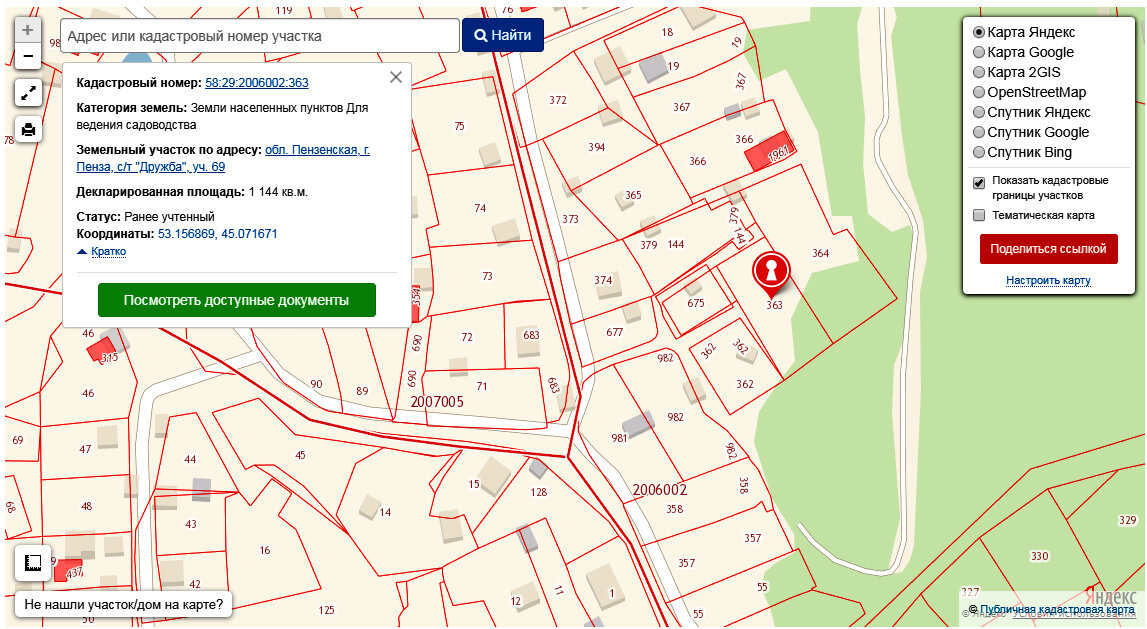Print the map via printer icon
The width and height of the screenshot is (1147, 629).
point(28,130)
